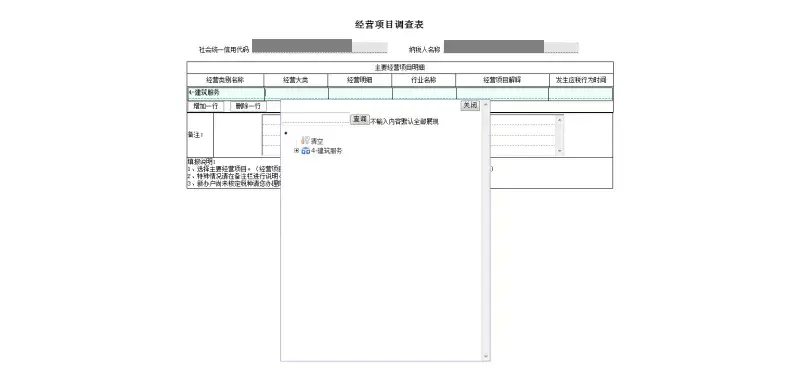Expand the 4-建筑服务 tree node
Viewport: 796px width, 384px height.
coord(296,151)
